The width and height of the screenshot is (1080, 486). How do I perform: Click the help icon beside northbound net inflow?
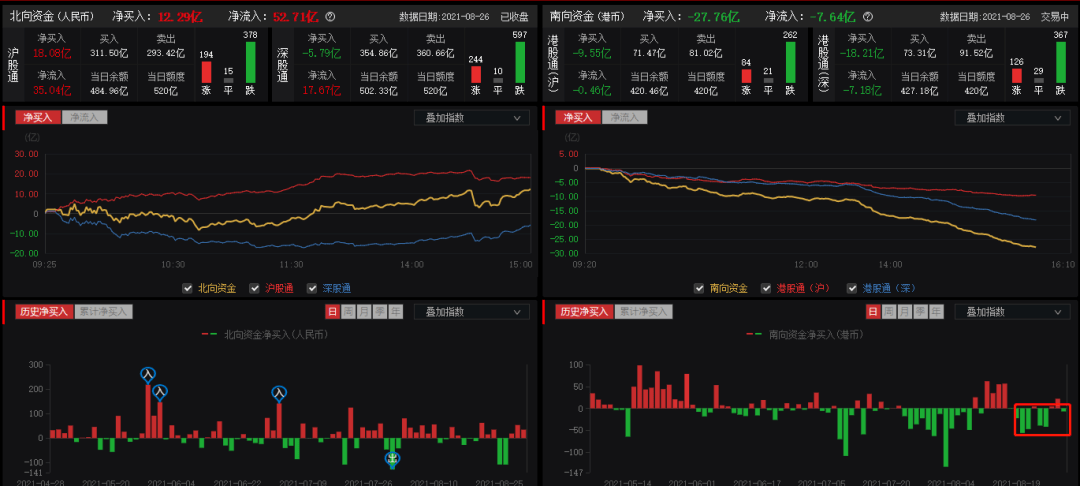click(331, 17)
